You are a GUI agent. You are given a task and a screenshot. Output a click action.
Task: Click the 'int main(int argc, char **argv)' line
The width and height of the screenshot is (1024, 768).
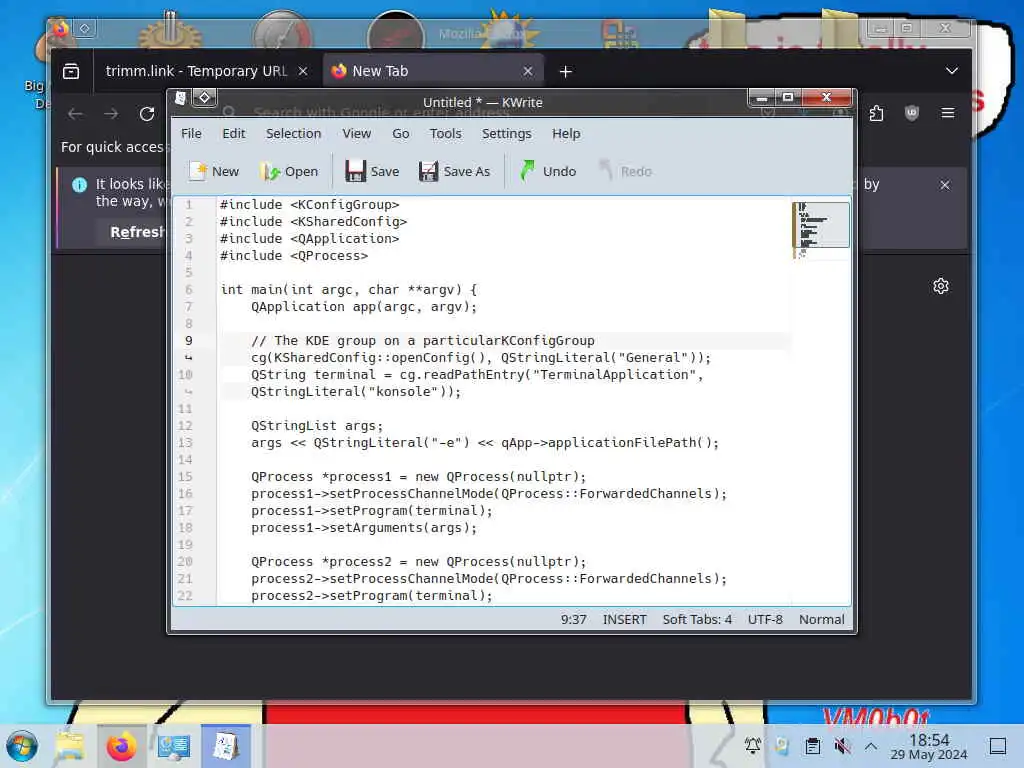tap(349, 289)
